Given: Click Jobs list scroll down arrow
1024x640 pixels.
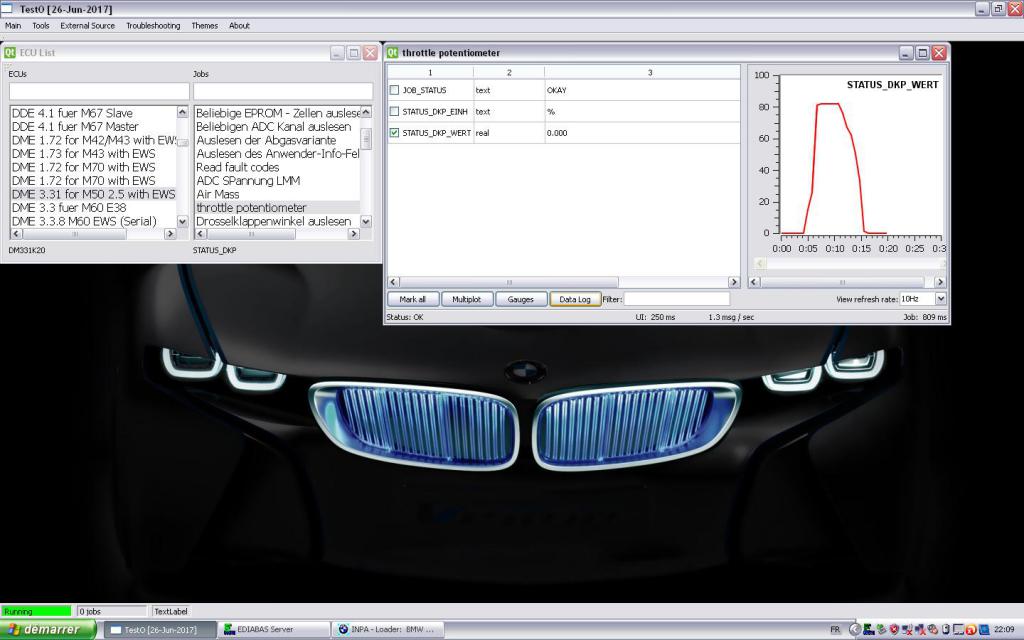Looking at the screenshot, I should click(366, 222).
